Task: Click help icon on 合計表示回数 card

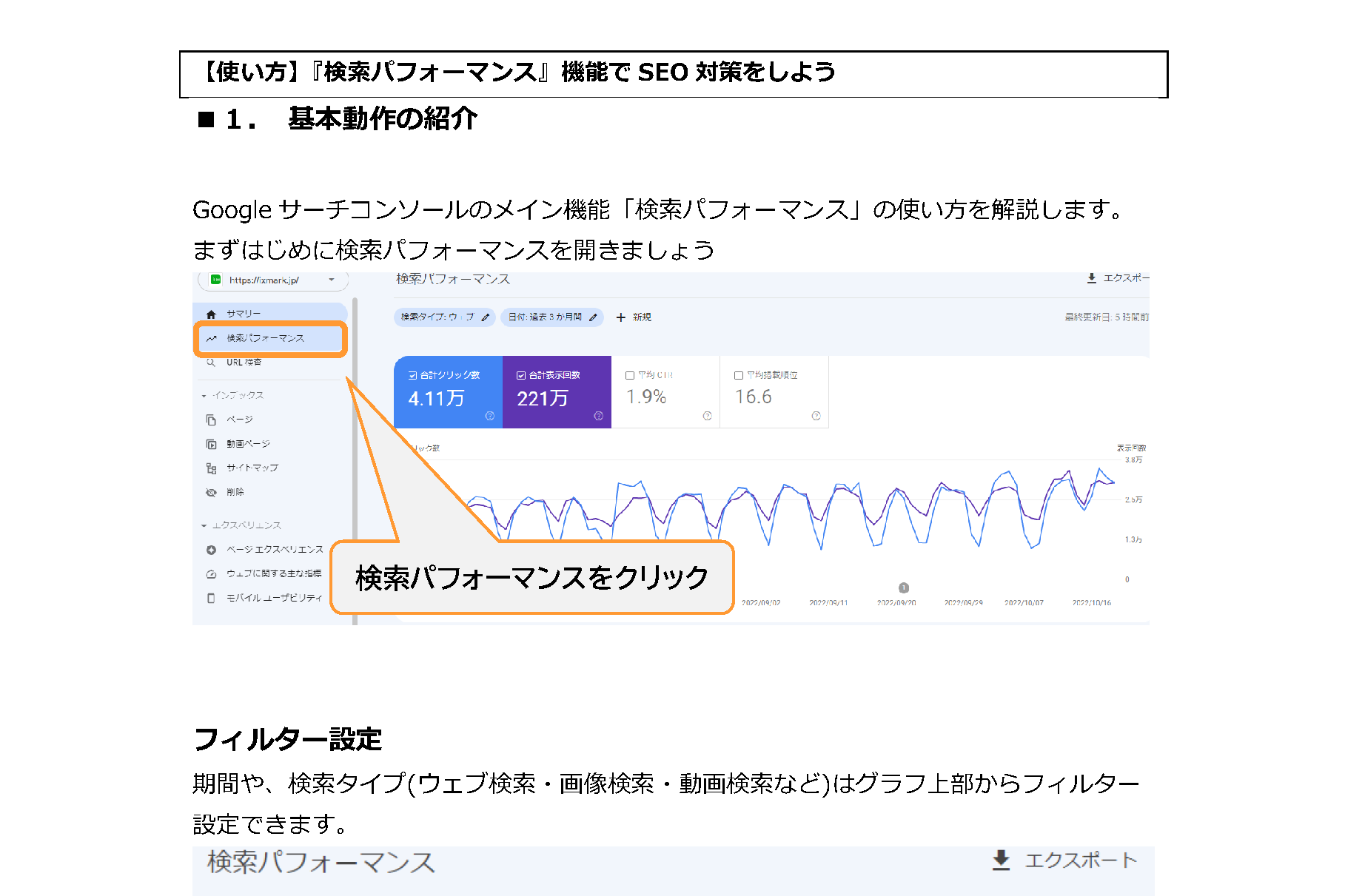Action: (x=598, y=416)
